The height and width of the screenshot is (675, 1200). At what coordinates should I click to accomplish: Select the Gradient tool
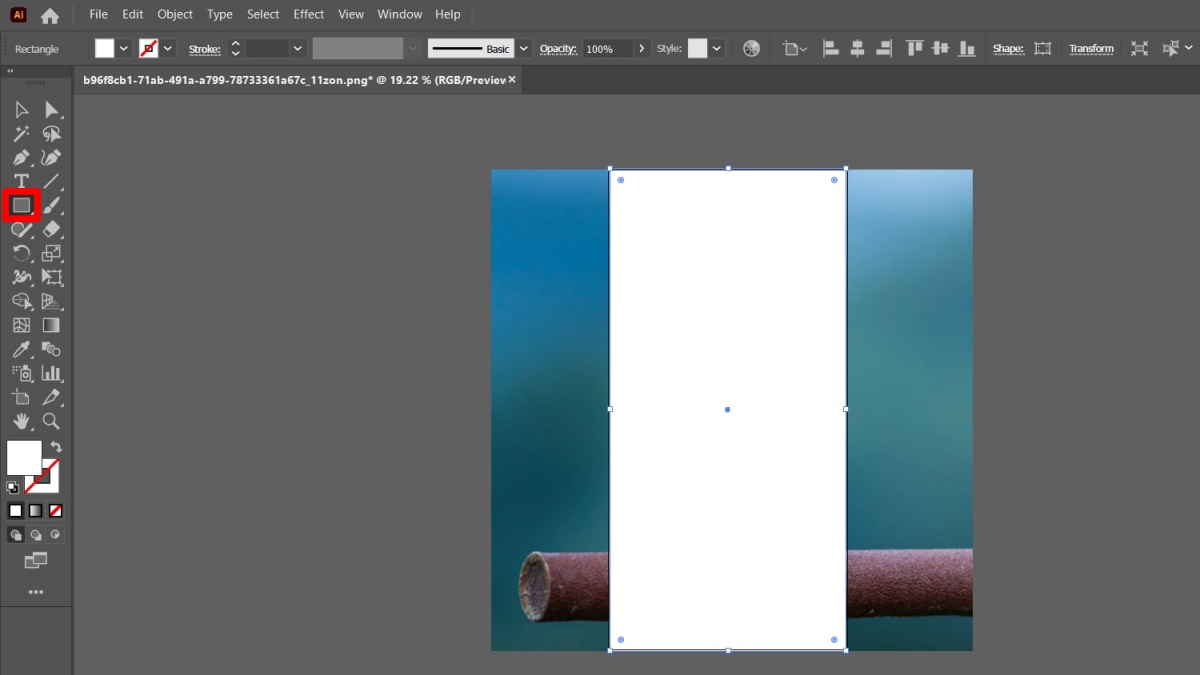point(52,325)
